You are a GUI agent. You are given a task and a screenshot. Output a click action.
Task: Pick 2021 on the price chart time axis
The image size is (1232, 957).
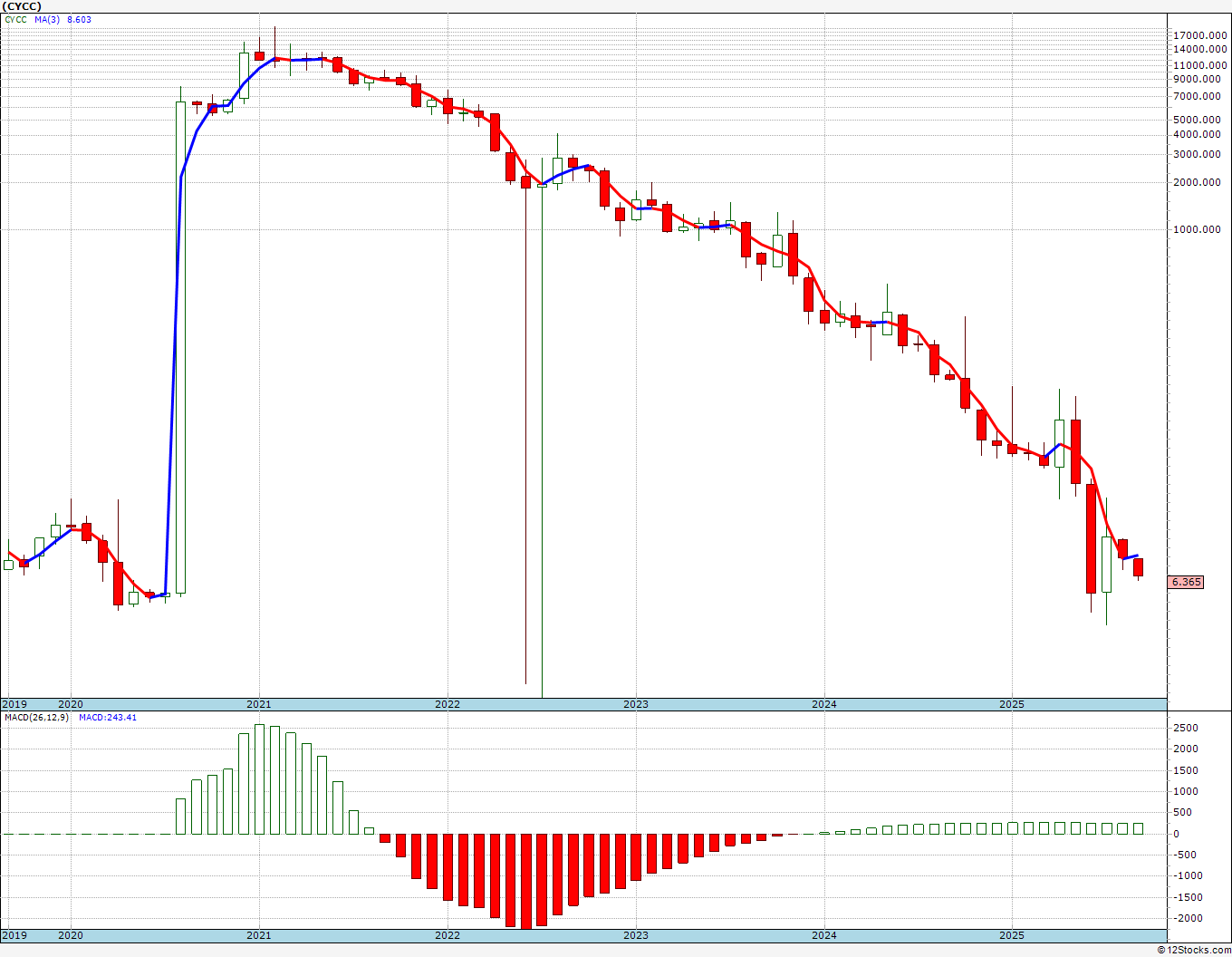259,704
